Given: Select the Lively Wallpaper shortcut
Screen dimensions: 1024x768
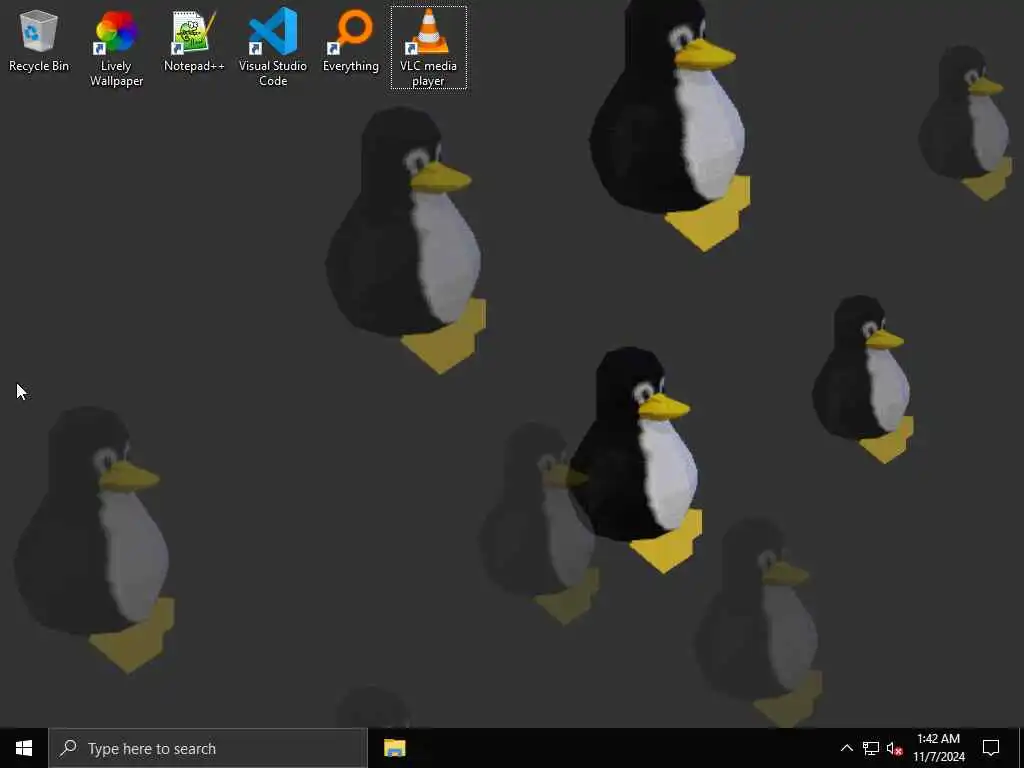Looking at the screenshot, I should pyautogui.click(x=116, y=48).
